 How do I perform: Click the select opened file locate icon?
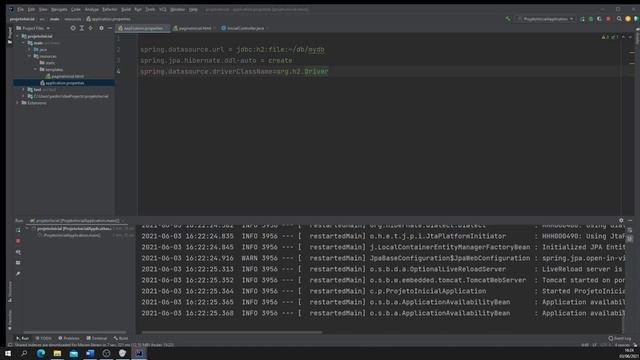(x=73, y=28)
